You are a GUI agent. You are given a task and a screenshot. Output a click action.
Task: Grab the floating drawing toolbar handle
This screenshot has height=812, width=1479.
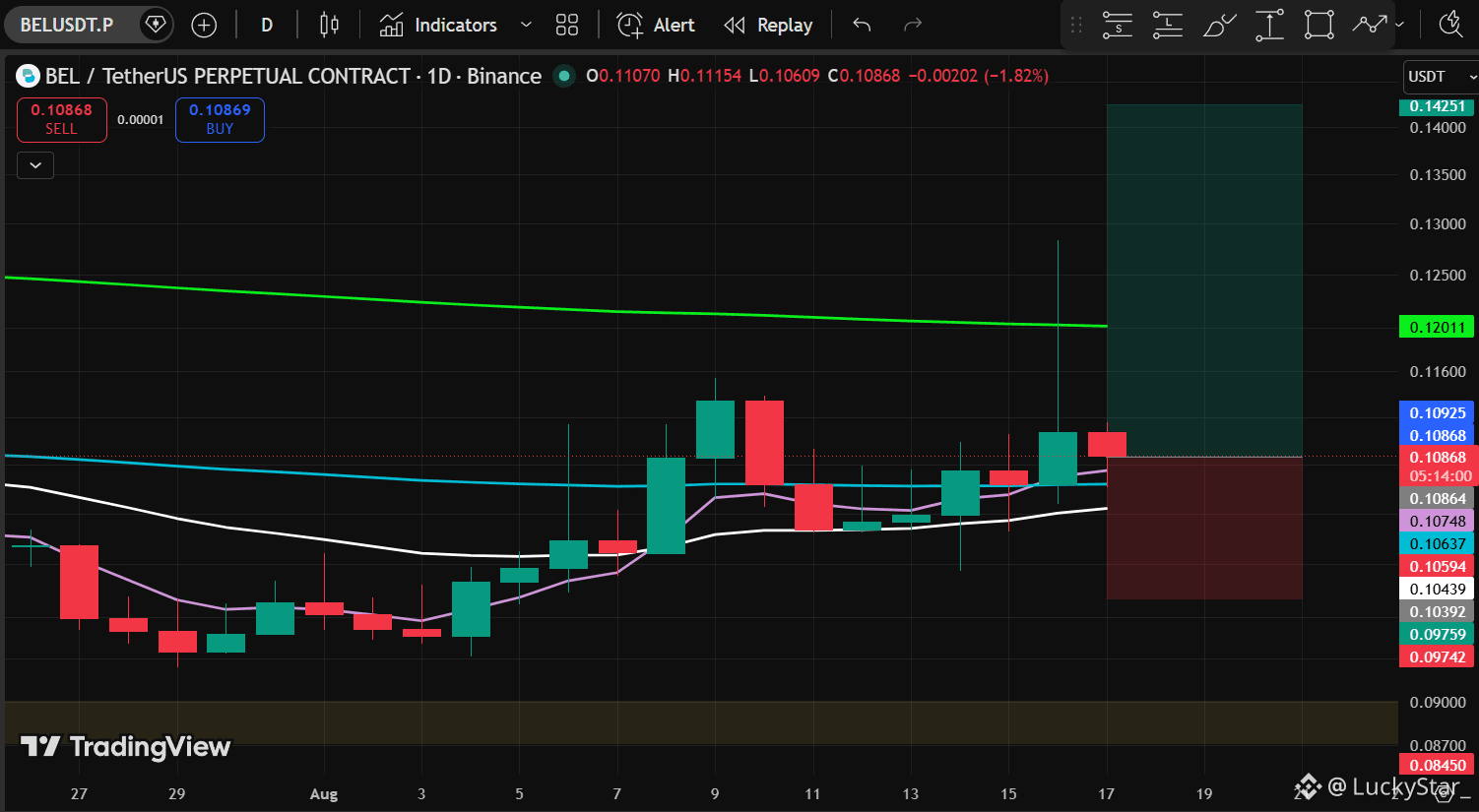pyautogui.click(x=1076, y=25)
